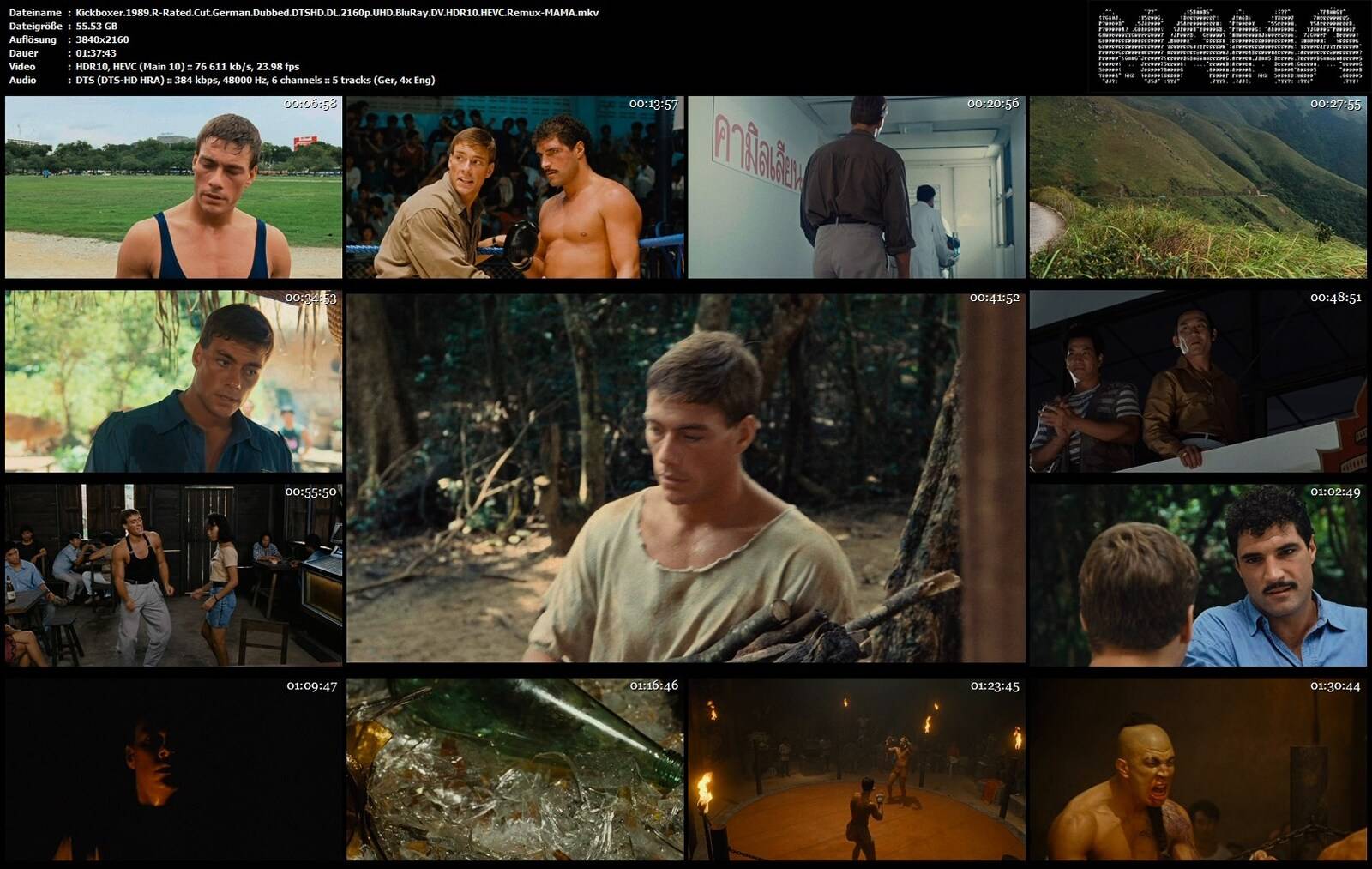1372x869 pixels.
Task: View the thumbnail stamped 01:02:49
Action: pyautogui.click(x=1198, y=575)
